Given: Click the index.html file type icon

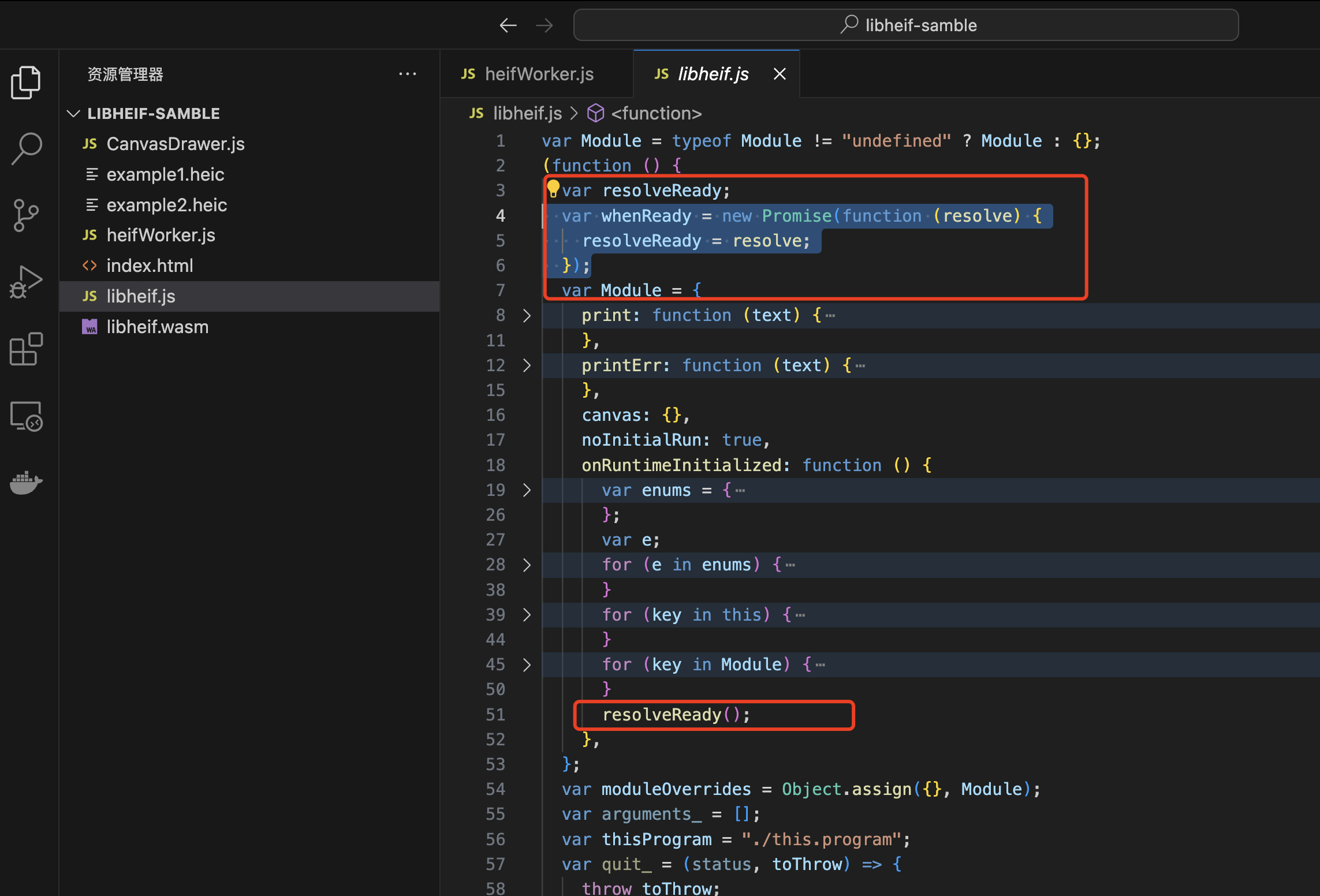Looking at the screenshot, I should 90,266.
